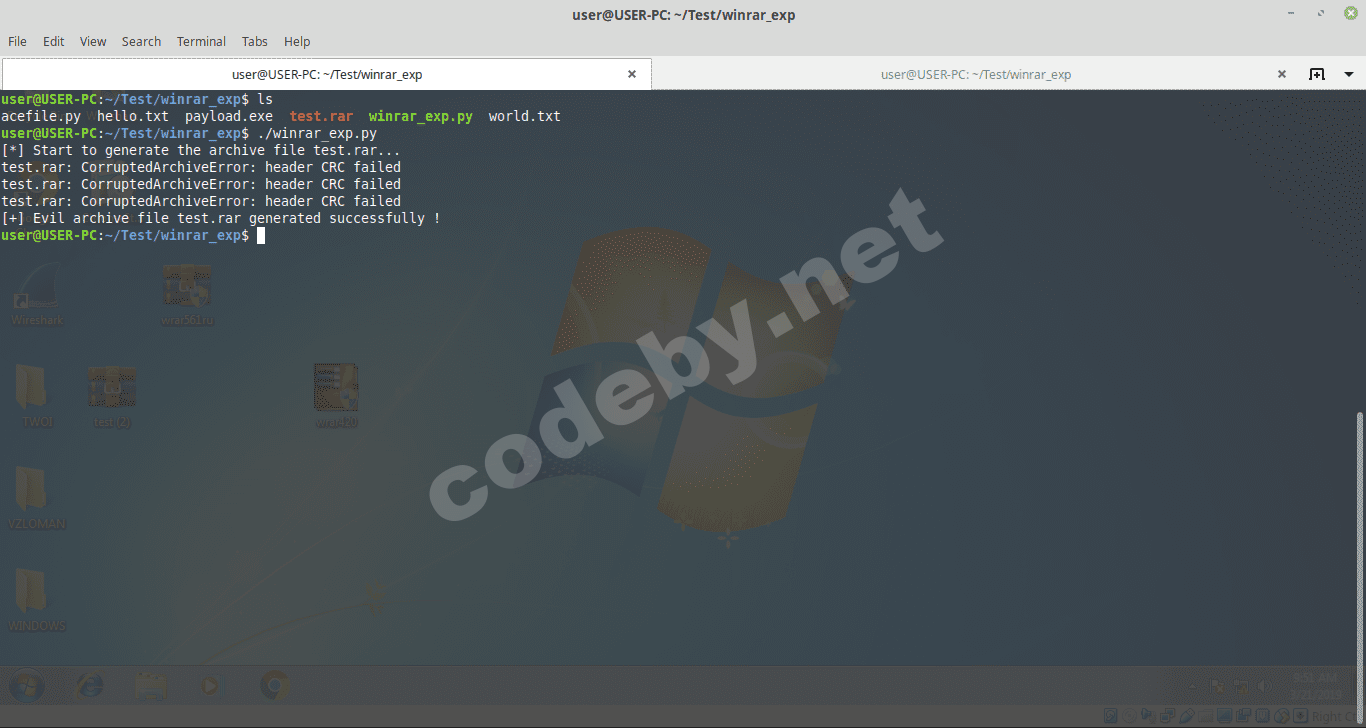Close the terminal with the green X button
The width and height of the screenshot is (1366, 728).
pyautogui.click(x=1351, y=14)
